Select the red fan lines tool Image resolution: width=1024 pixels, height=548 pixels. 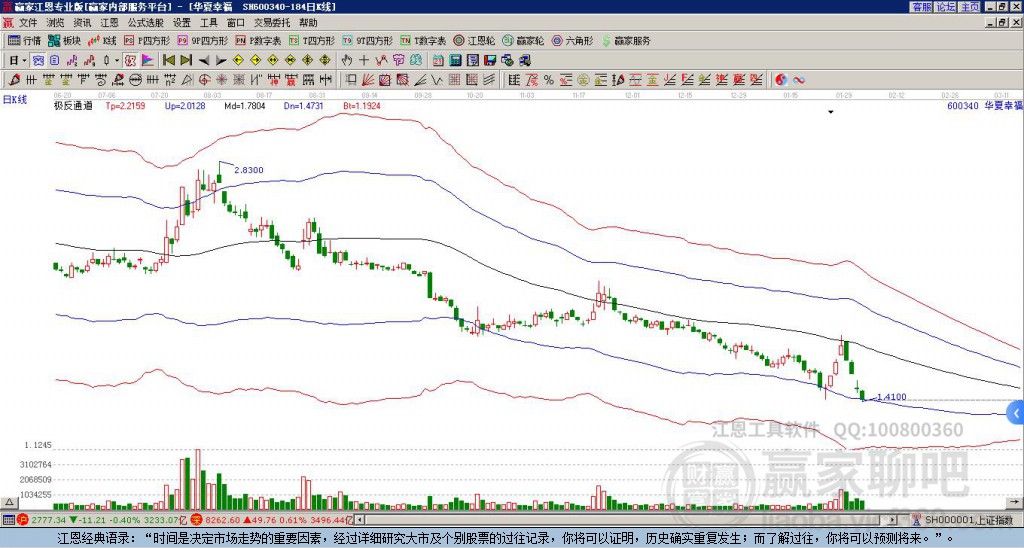click(x=368, y=80)
